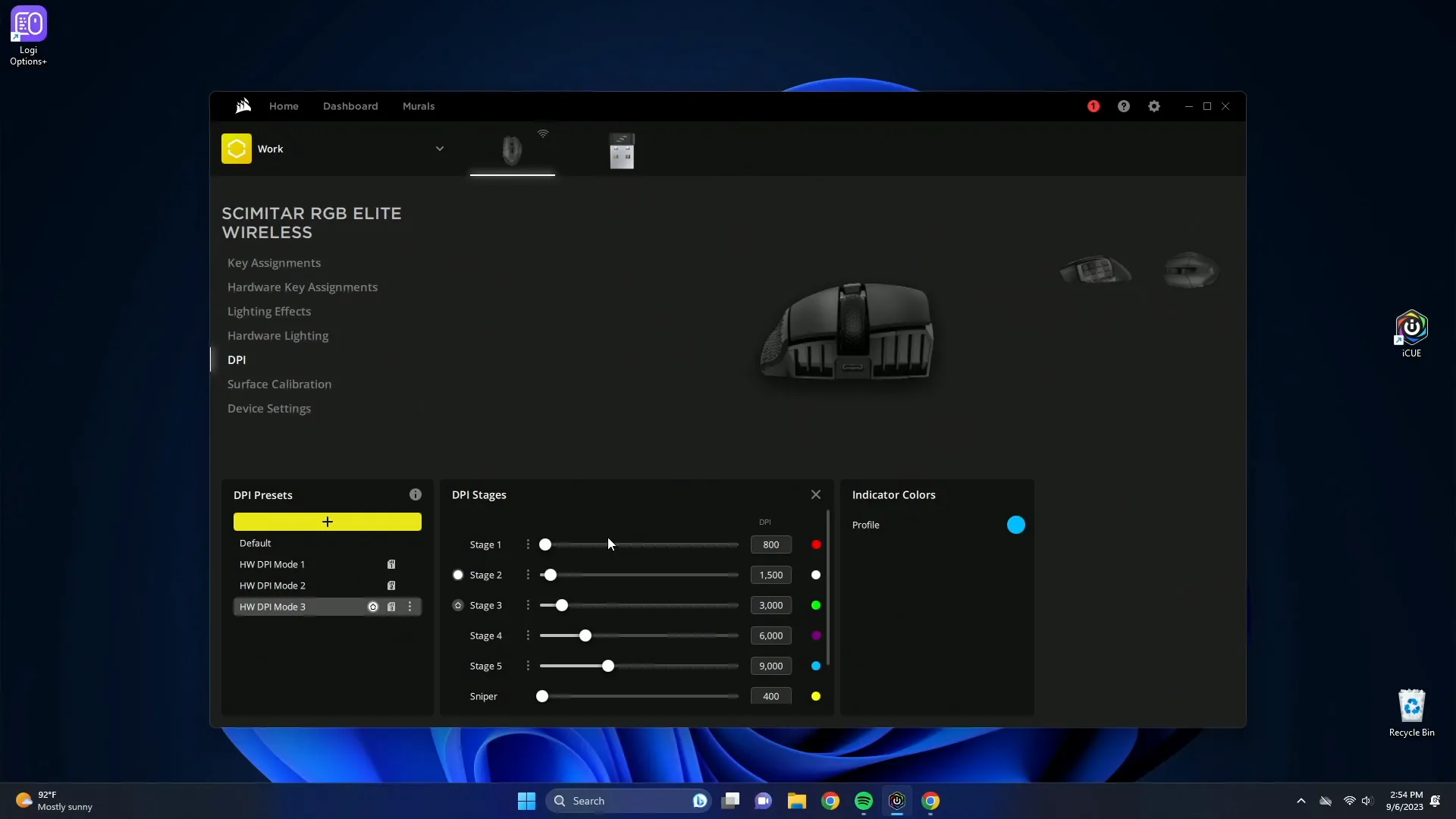
Task: Click Stage 2 DPI value field 1,500
Action: click(771, 575)
